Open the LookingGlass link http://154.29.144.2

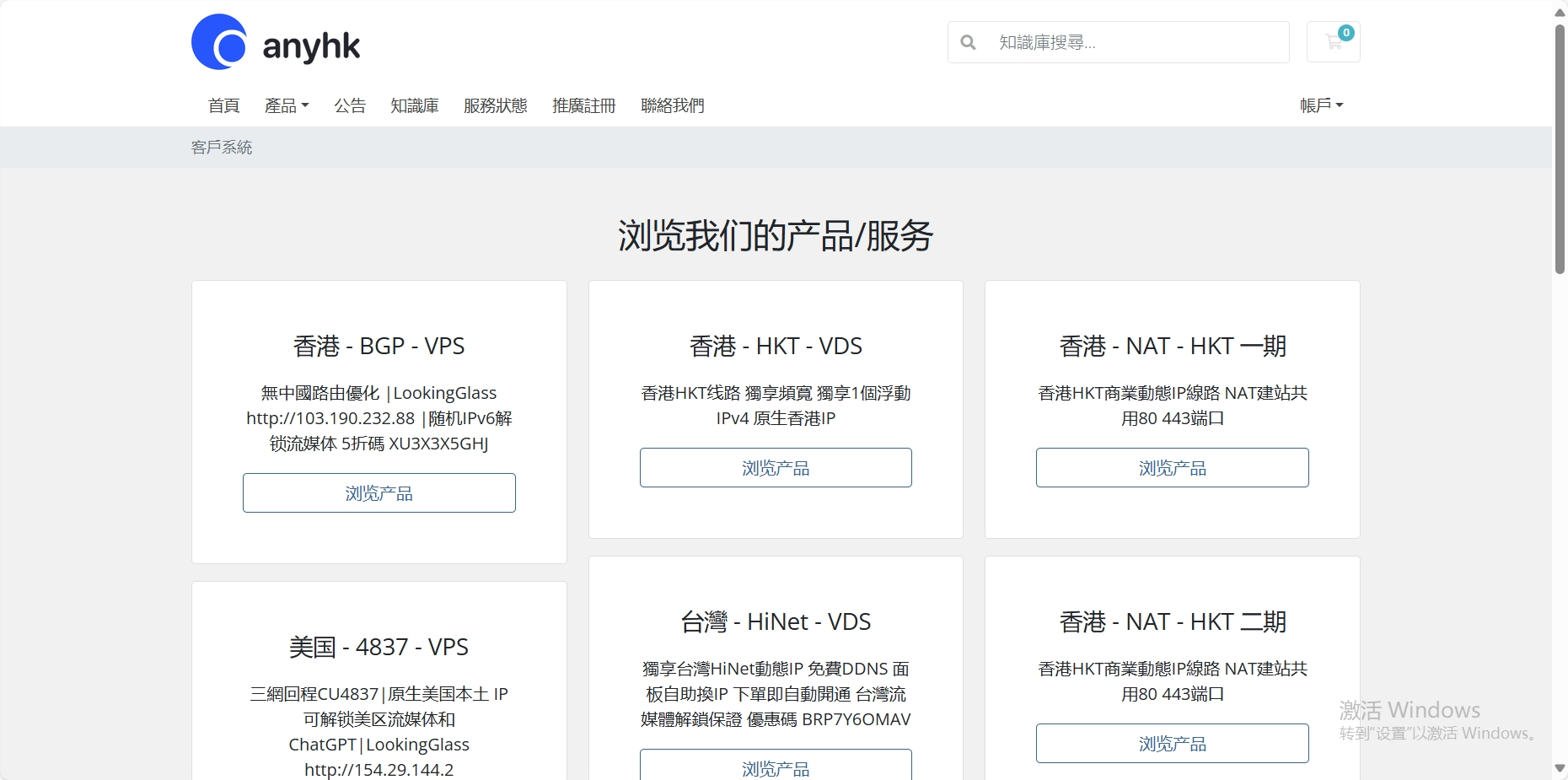(379, 769)
